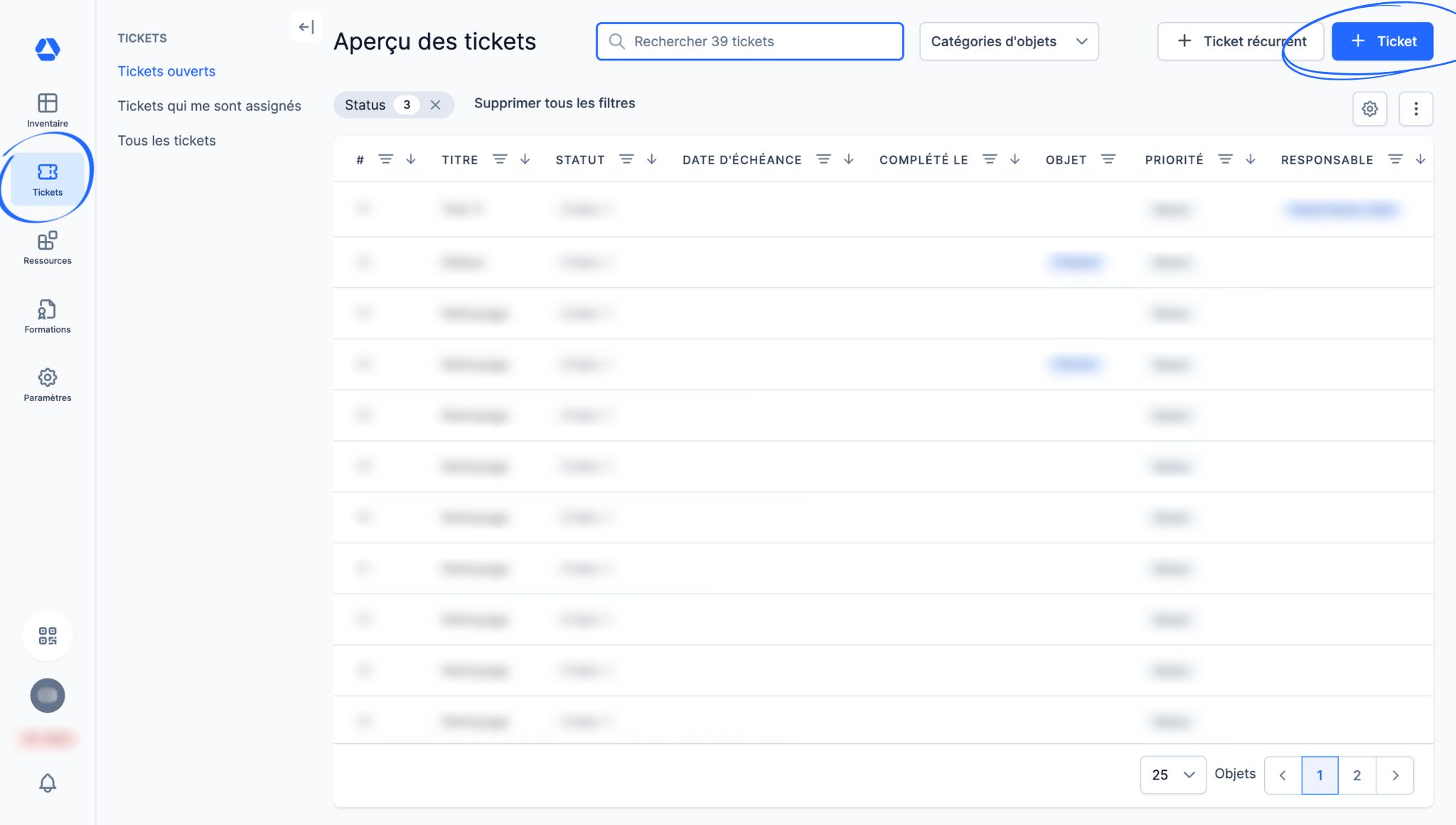Open filter for Statut column
1456x825 pixels.
(x=626, y=159)
